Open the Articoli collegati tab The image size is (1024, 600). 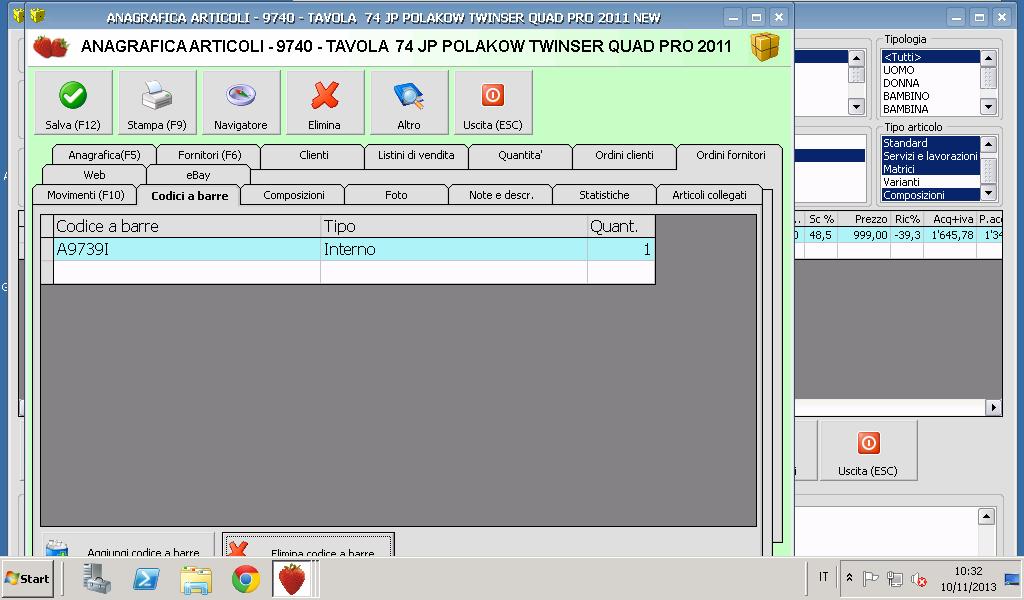[x=709, y=195]
